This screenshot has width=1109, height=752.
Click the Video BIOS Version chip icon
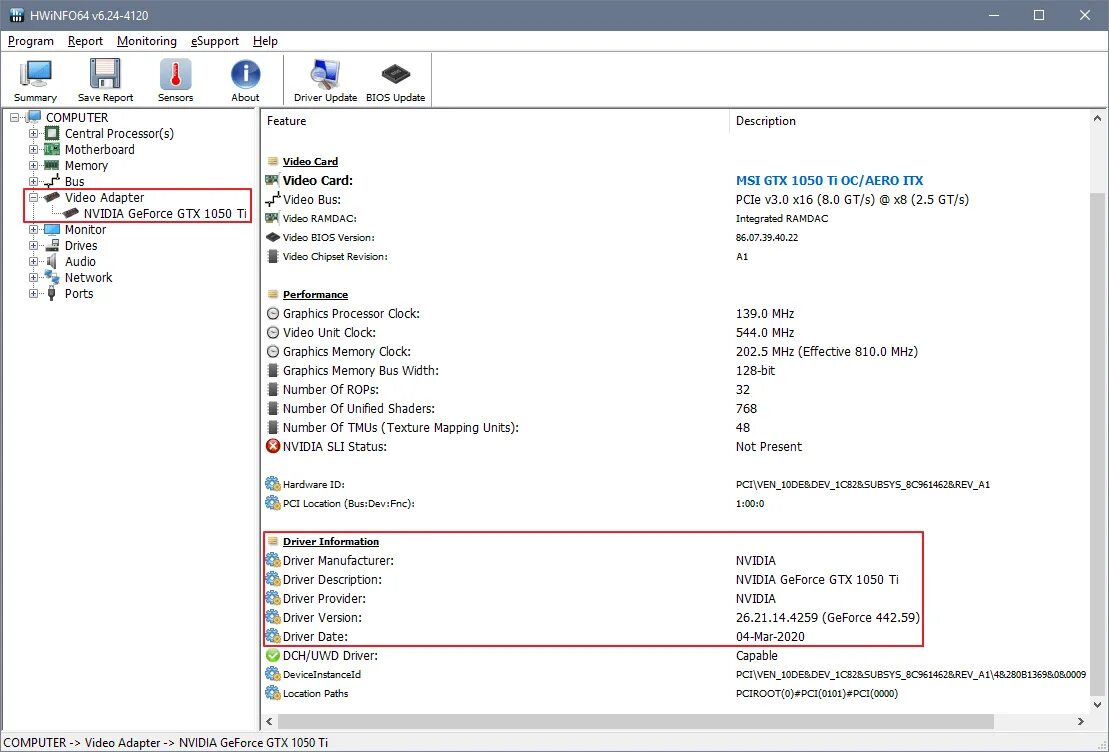pyautogui.click(x=272, y=238)
